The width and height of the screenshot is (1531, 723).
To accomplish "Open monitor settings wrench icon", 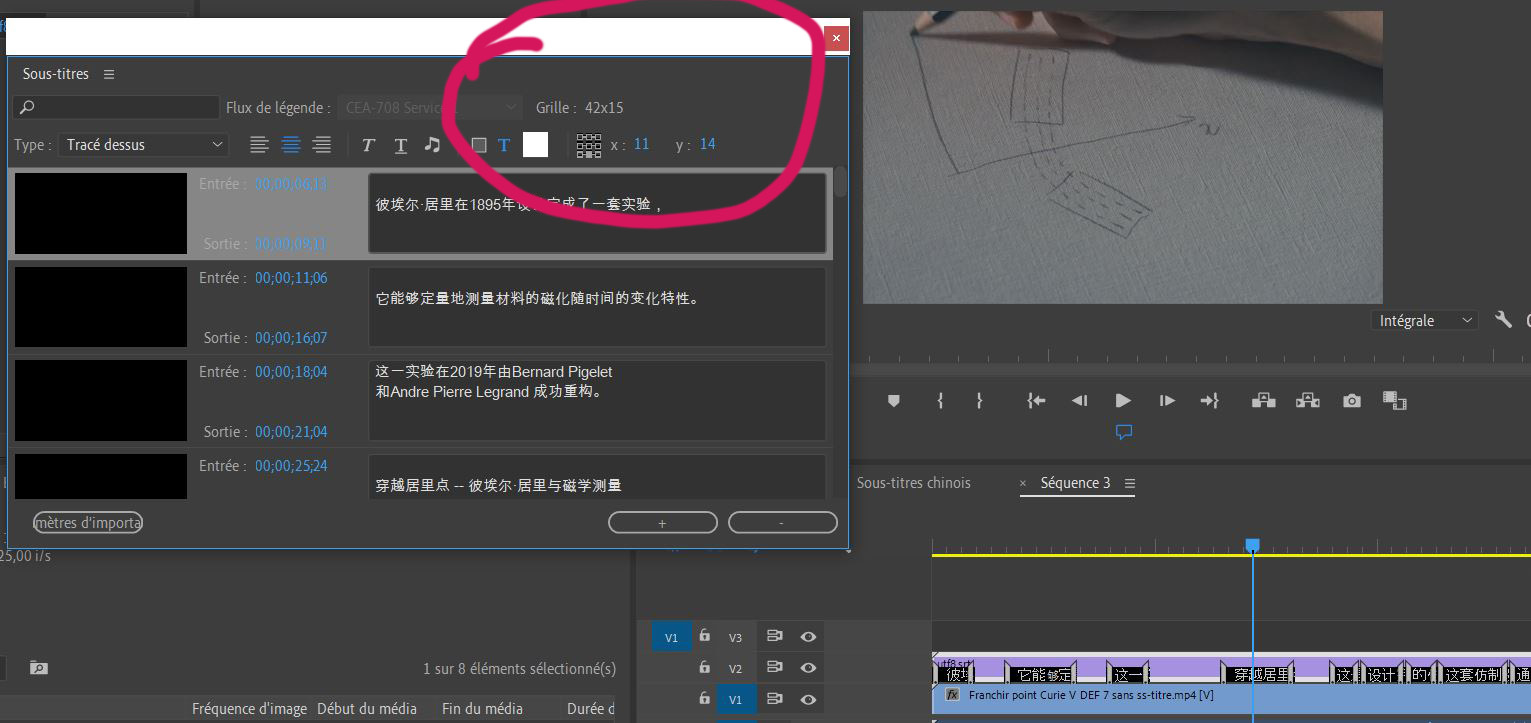I will pos(1503,320).
